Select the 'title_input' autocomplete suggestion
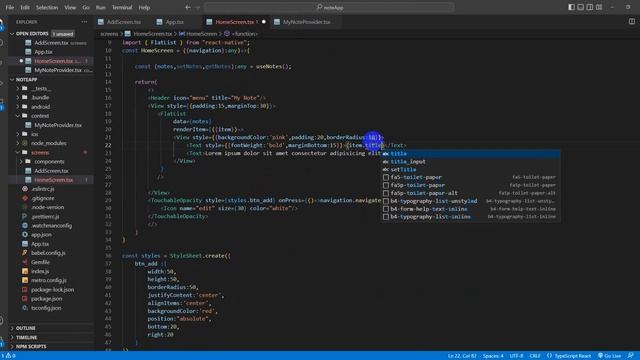Image resolution: width=640 pixels, height=360 pixels. pyautogui.click(x=470, y=162)
